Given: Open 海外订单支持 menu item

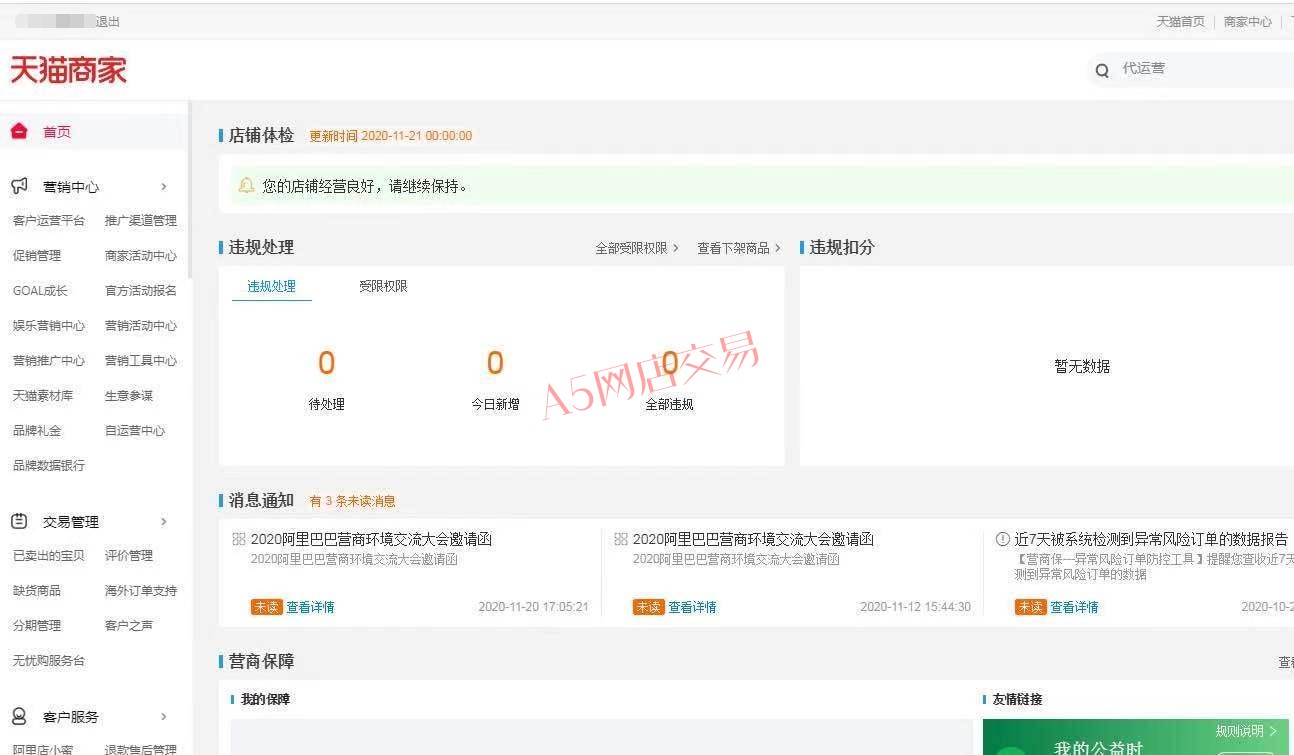Looking at the screenshot, I should [x=141, y=590].
